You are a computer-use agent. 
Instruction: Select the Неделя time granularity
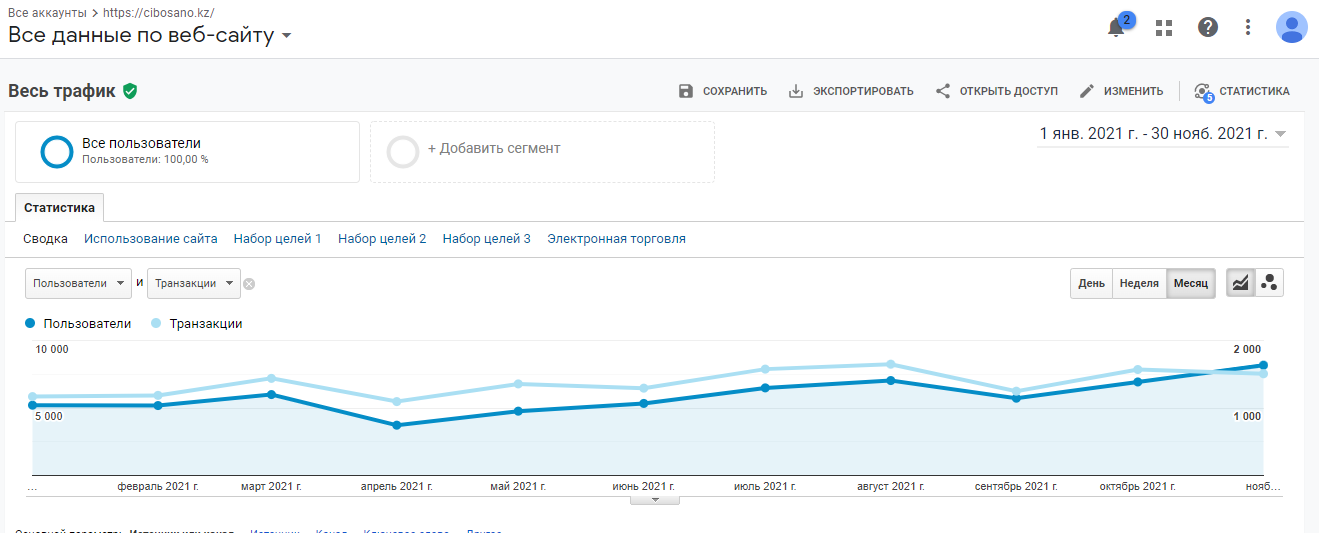point(1139,283)
